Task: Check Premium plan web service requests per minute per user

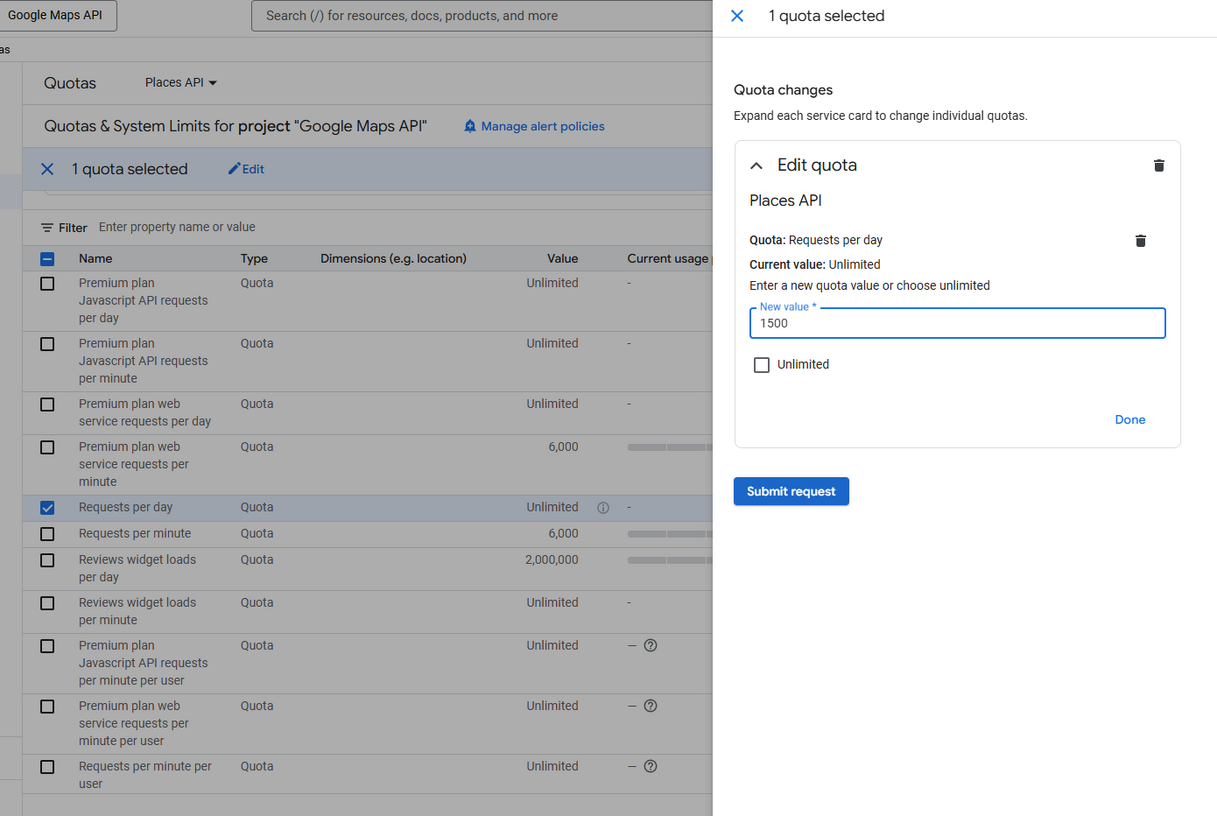Action: pyautogui.click(x=47, y=707)
